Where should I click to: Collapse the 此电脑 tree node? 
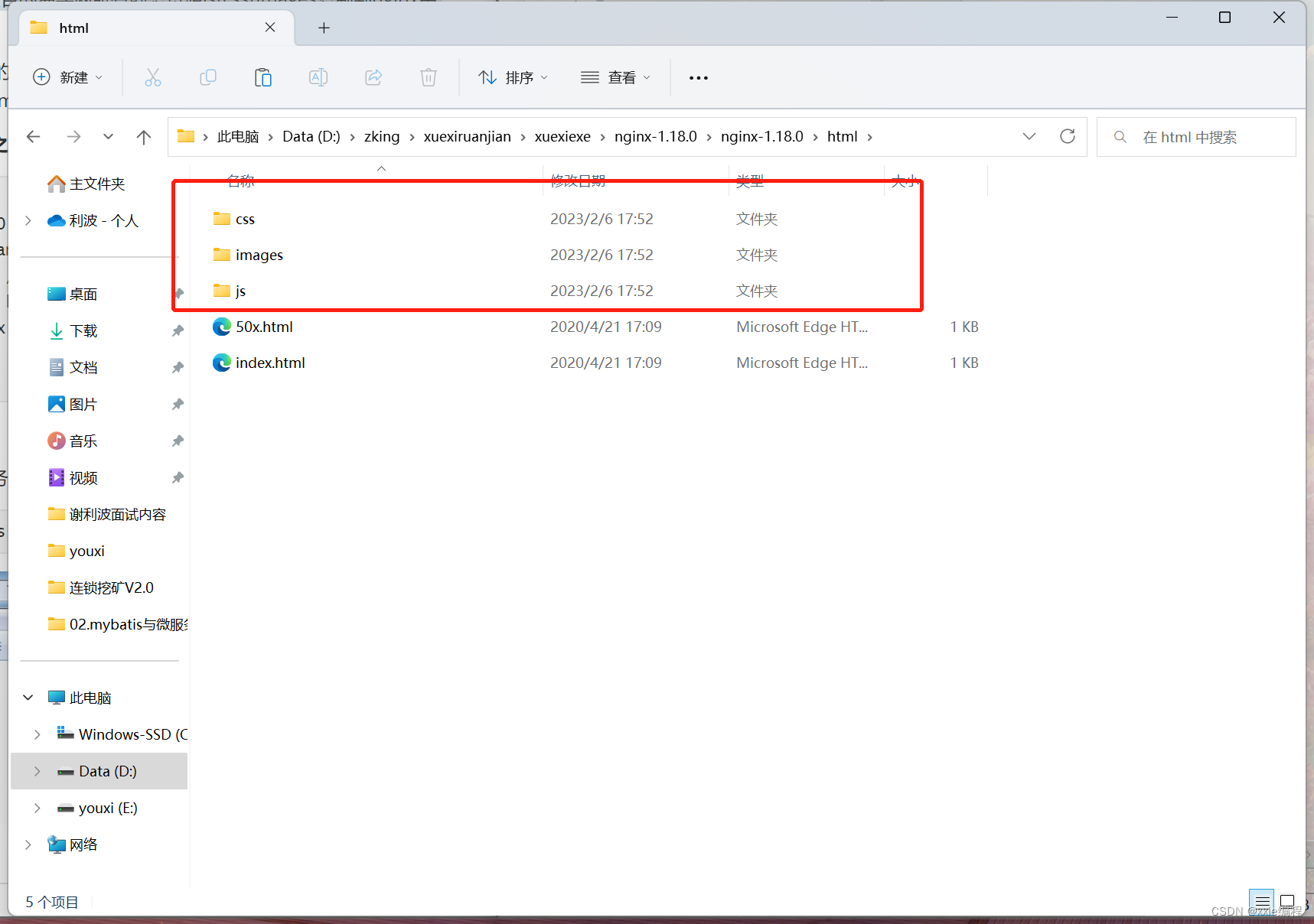tap(28, 698)
